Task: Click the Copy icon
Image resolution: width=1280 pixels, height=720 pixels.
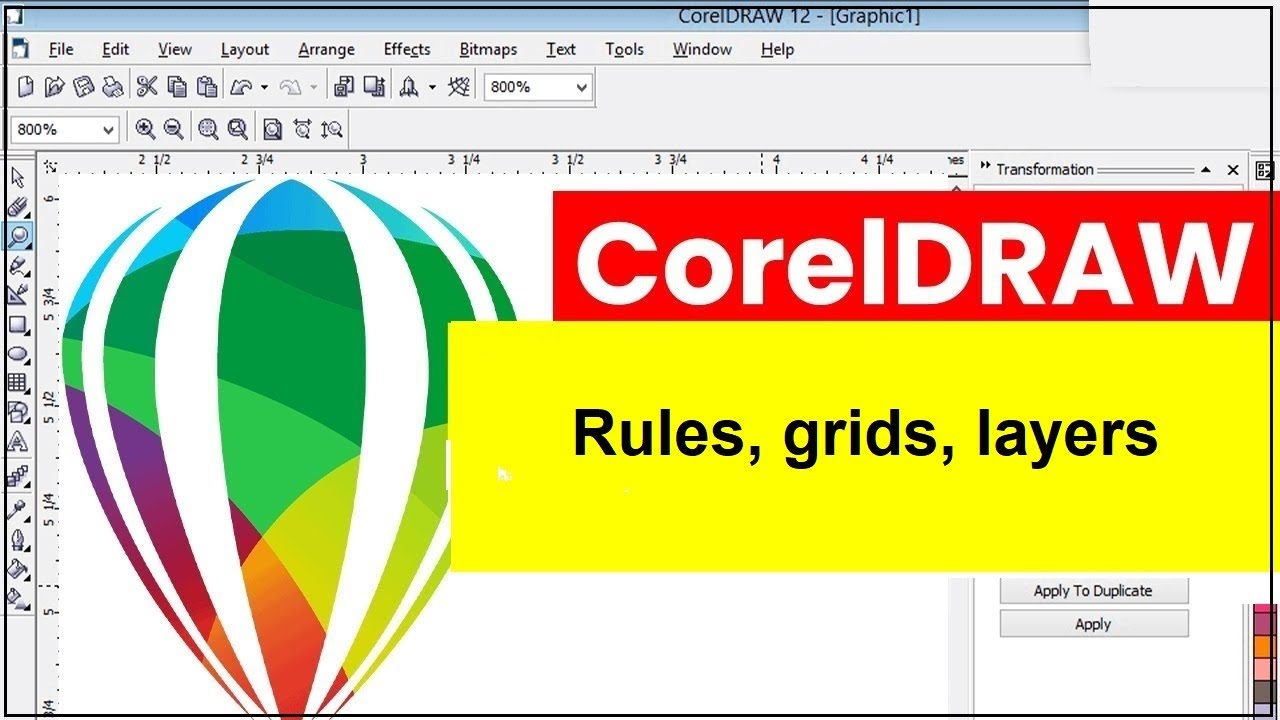Action: click(177, 88)
